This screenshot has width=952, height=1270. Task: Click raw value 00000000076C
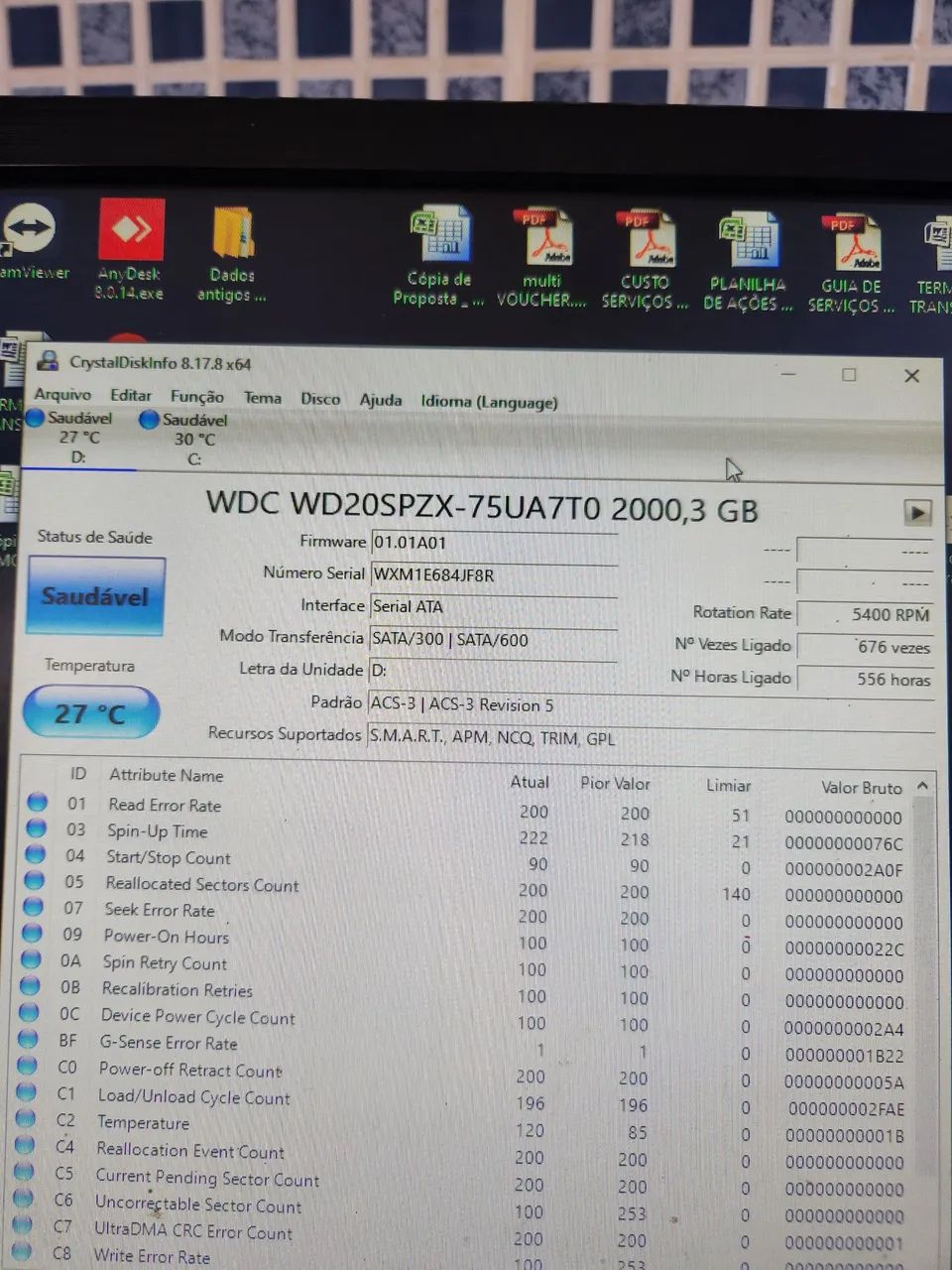pos(844,843)
